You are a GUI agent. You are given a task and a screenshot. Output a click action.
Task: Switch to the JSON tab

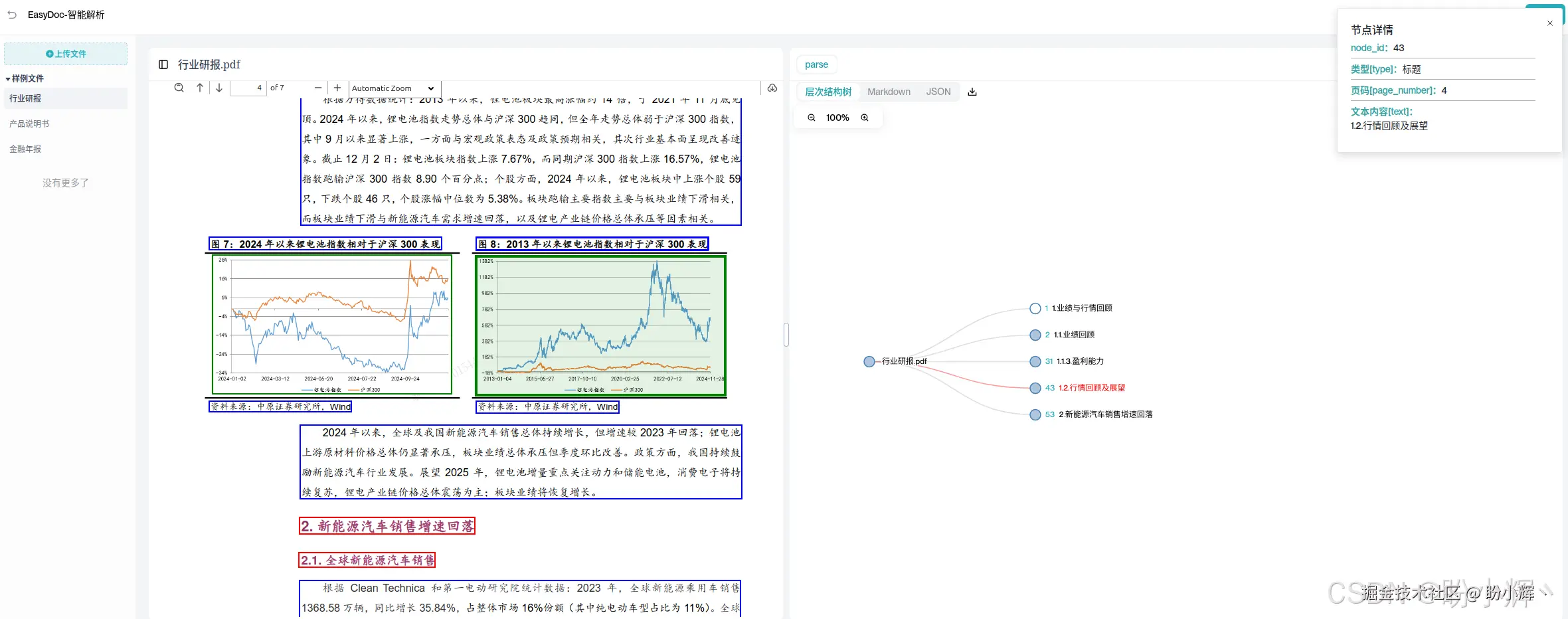coord(938,92)
